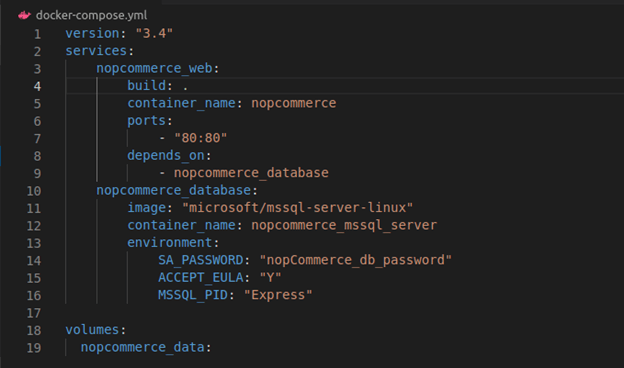
Task: Click the build key
Action: tap(146, 86)
